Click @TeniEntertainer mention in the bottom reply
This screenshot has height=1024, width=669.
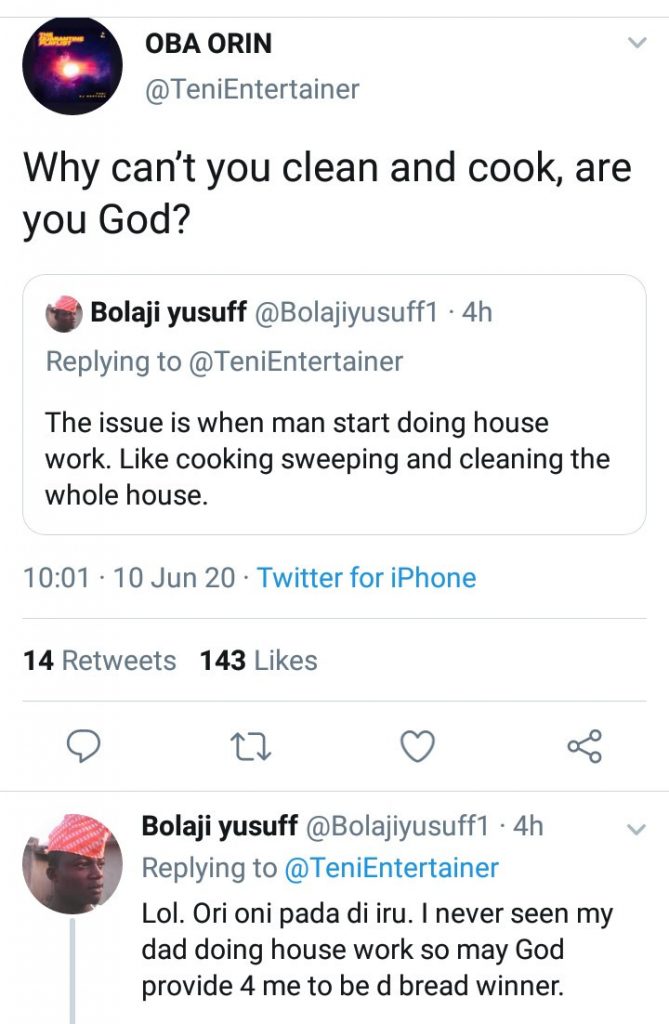click(391, 868)
